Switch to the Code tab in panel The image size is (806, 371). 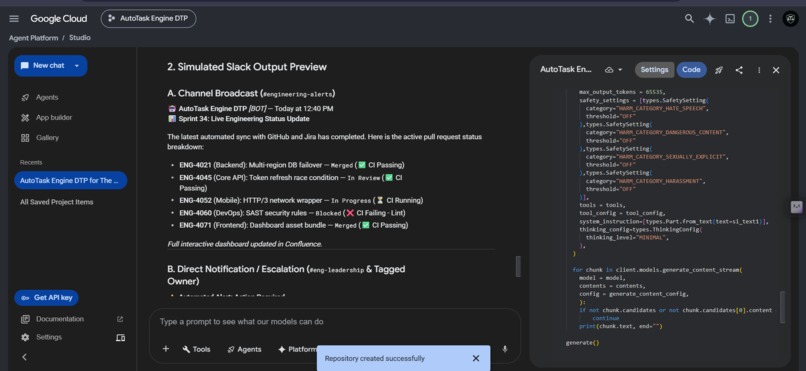coord(691,70)
